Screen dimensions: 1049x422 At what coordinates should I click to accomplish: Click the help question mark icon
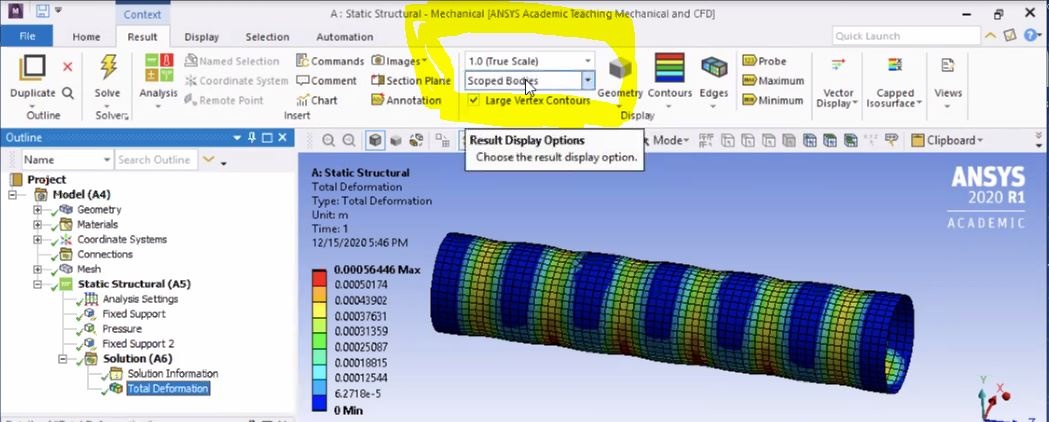[1028, 35]
